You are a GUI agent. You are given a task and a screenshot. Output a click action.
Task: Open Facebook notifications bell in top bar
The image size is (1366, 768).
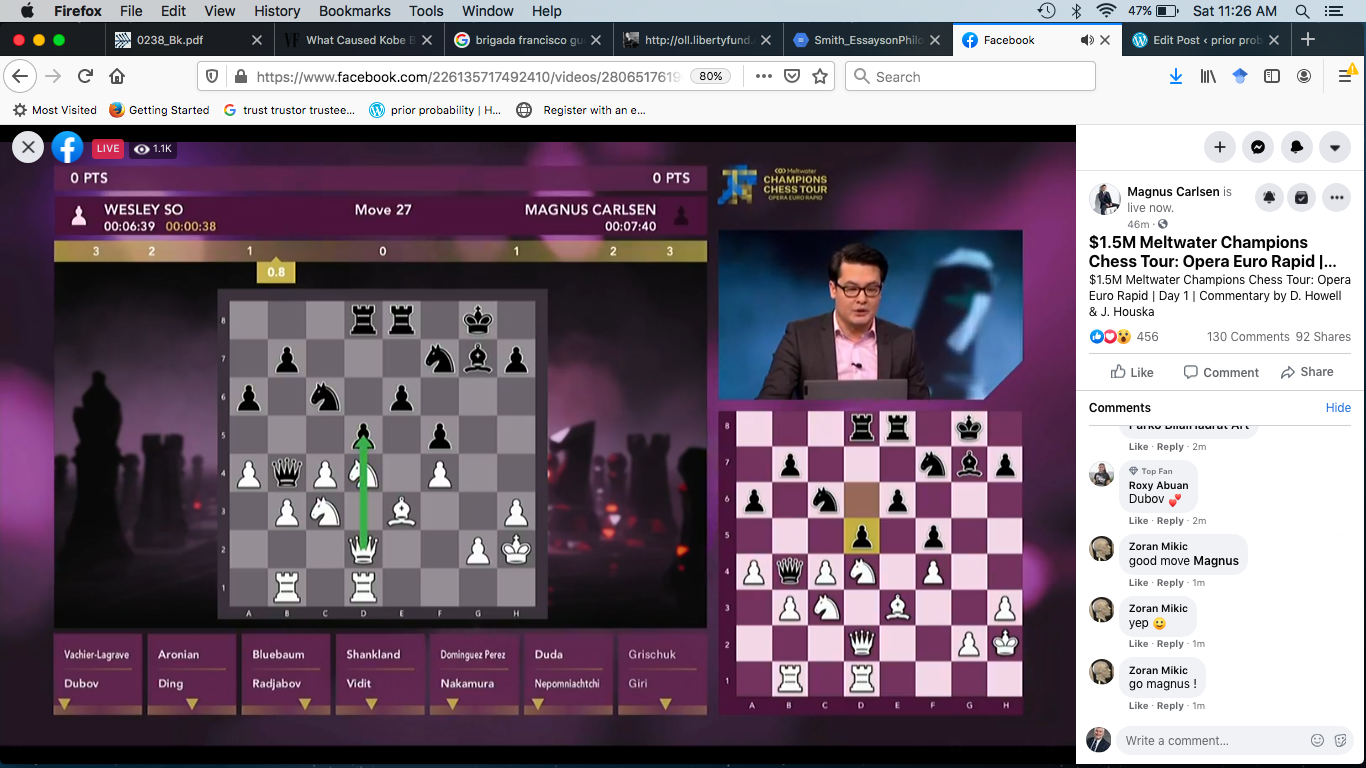click(x=1297, y=147)
